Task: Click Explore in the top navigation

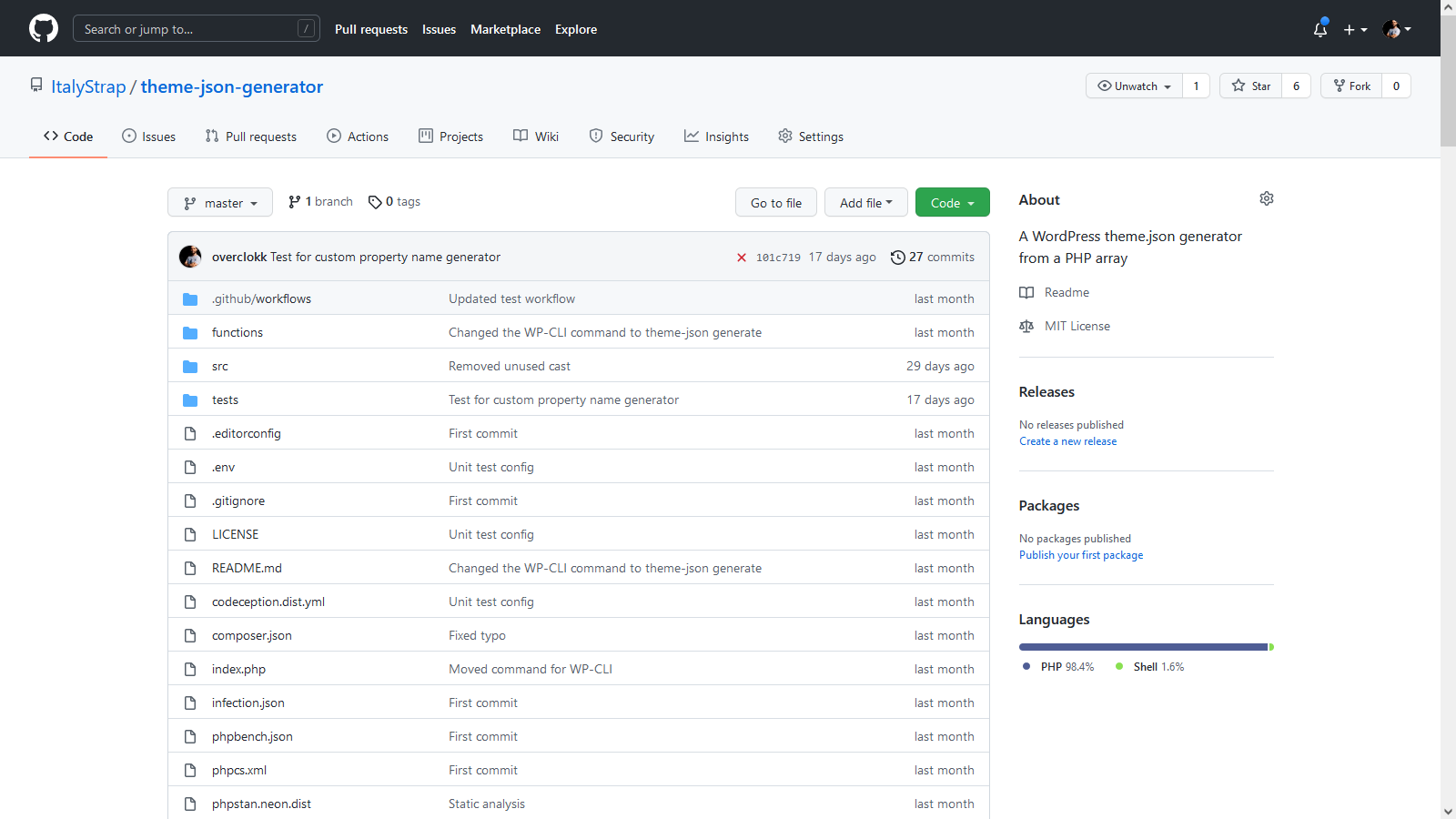Action: (576, 29)
